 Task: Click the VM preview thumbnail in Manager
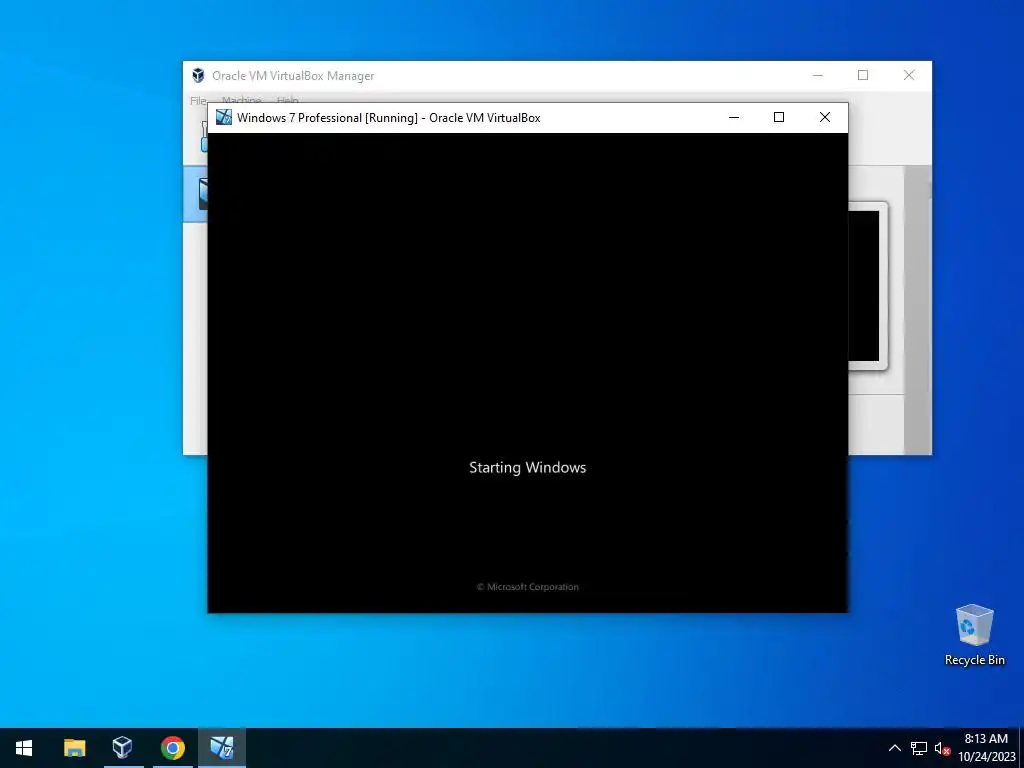pyautogui.click(x=868, y=286)
